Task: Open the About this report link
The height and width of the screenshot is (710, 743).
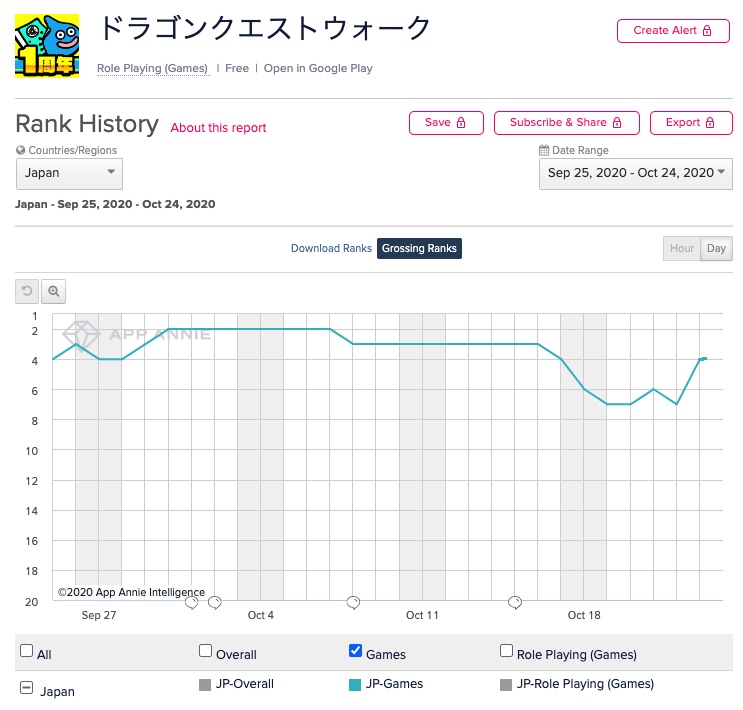Action: 218,128
